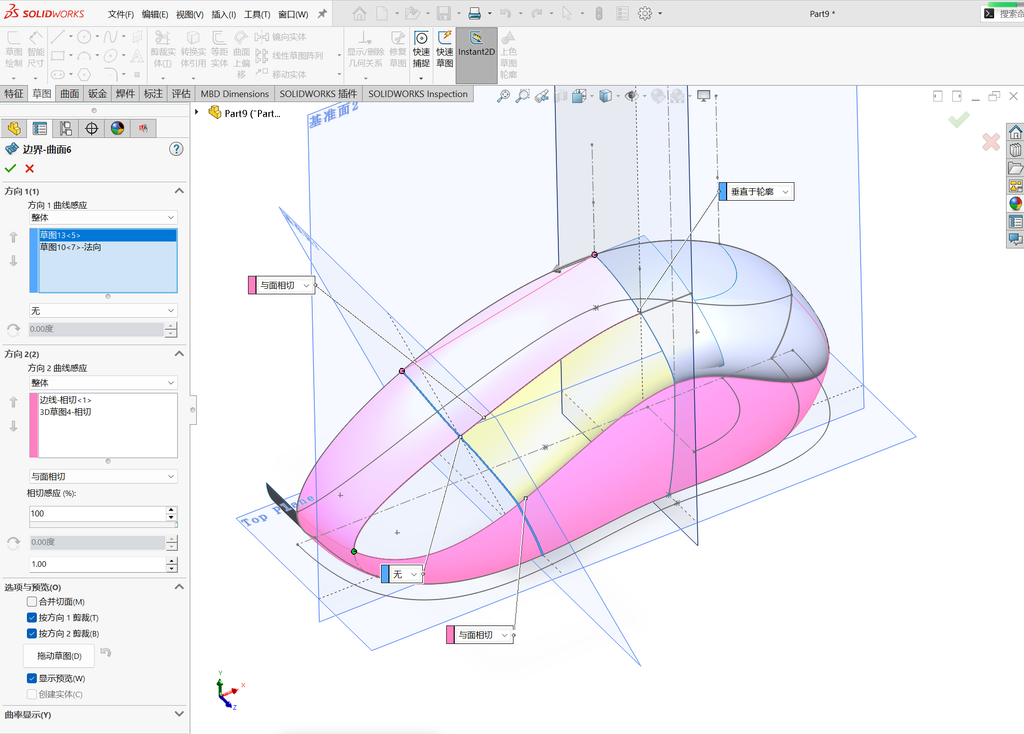Open the 编辑(E) menu
Viewport: 1024px width, 734px height.
(155, 14)
